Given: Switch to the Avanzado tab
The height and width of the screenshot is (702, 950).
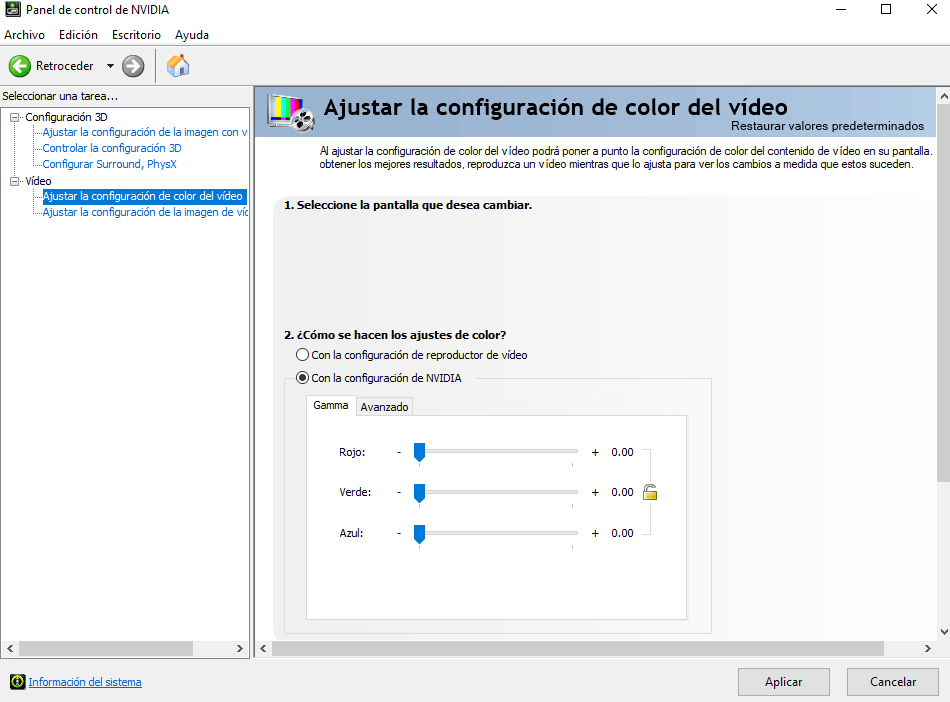Looking at the screenshot, I should click(384, 407).
